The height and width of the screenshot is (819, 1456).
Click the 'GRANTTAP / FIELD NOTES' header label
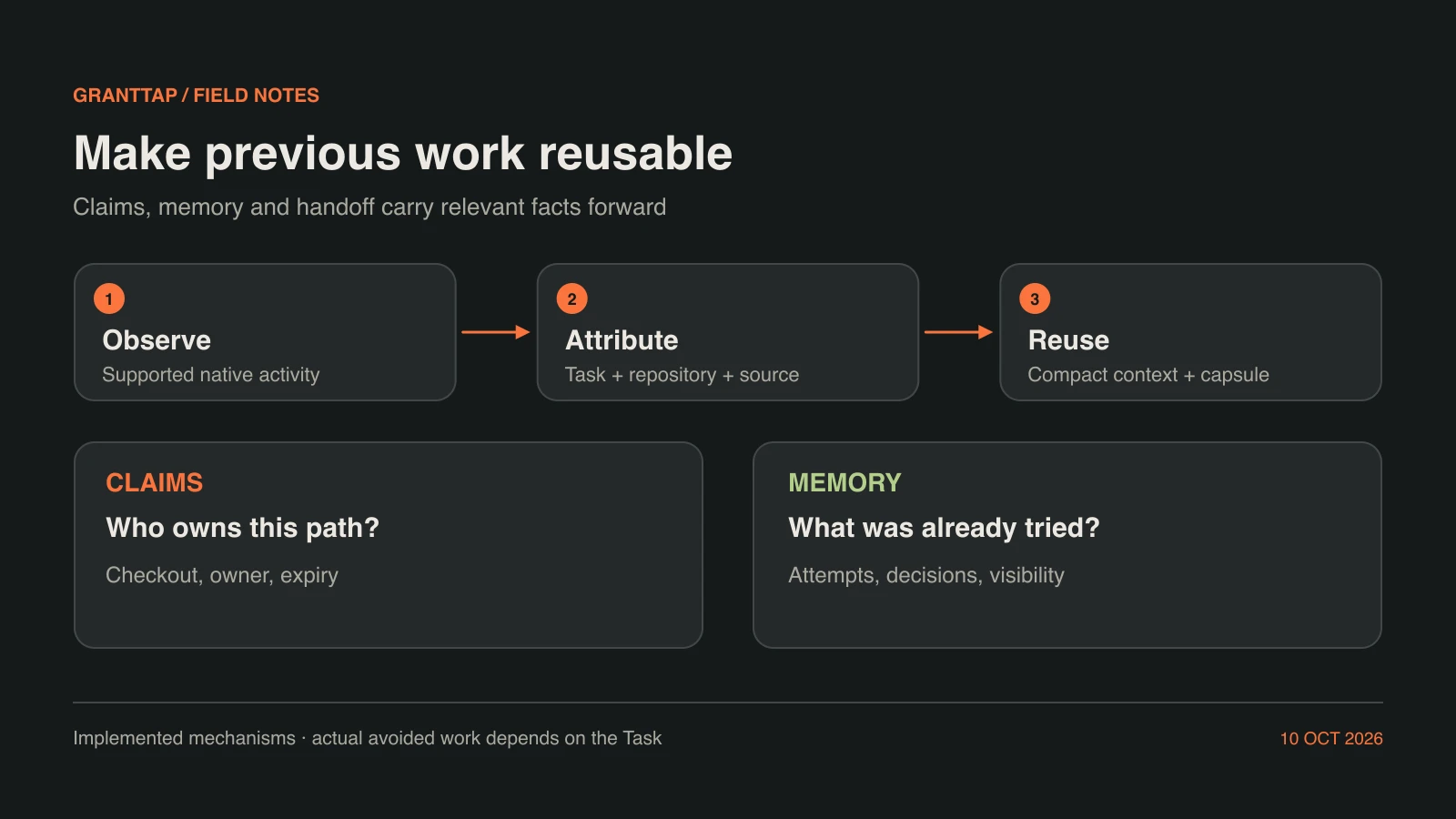tap(196, 96)
